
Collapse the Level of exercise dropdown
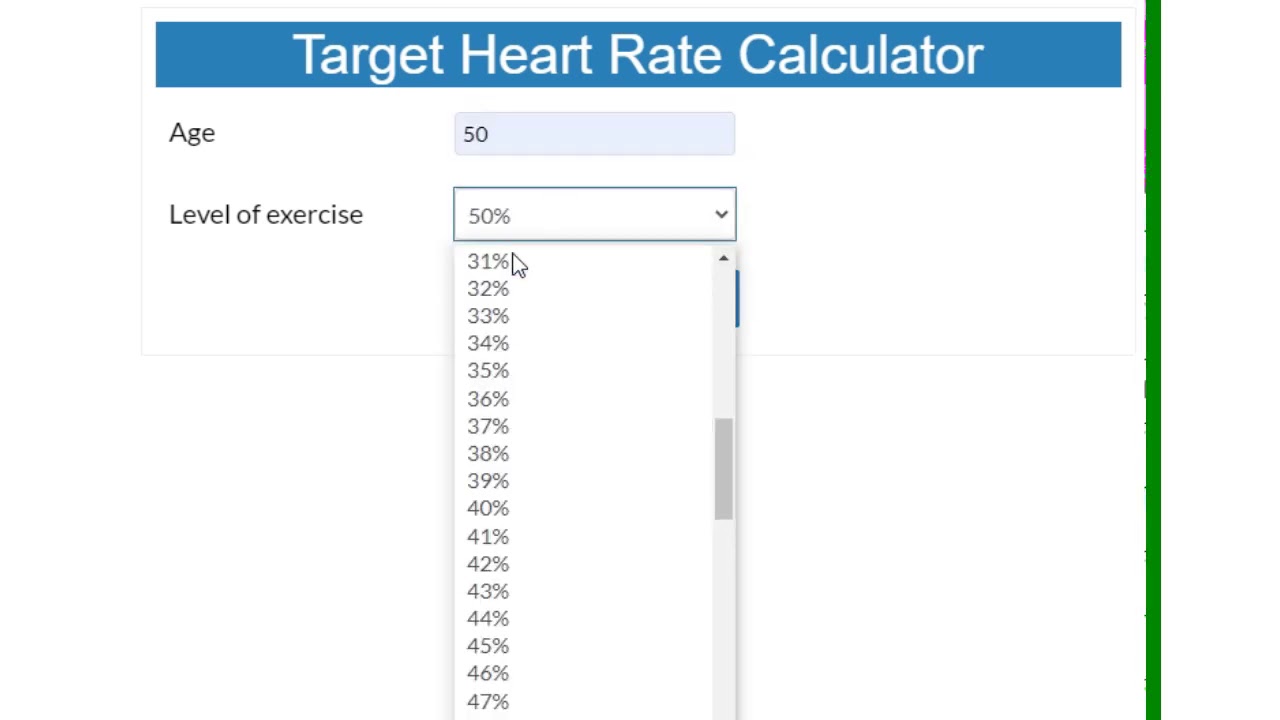[594, 215]
